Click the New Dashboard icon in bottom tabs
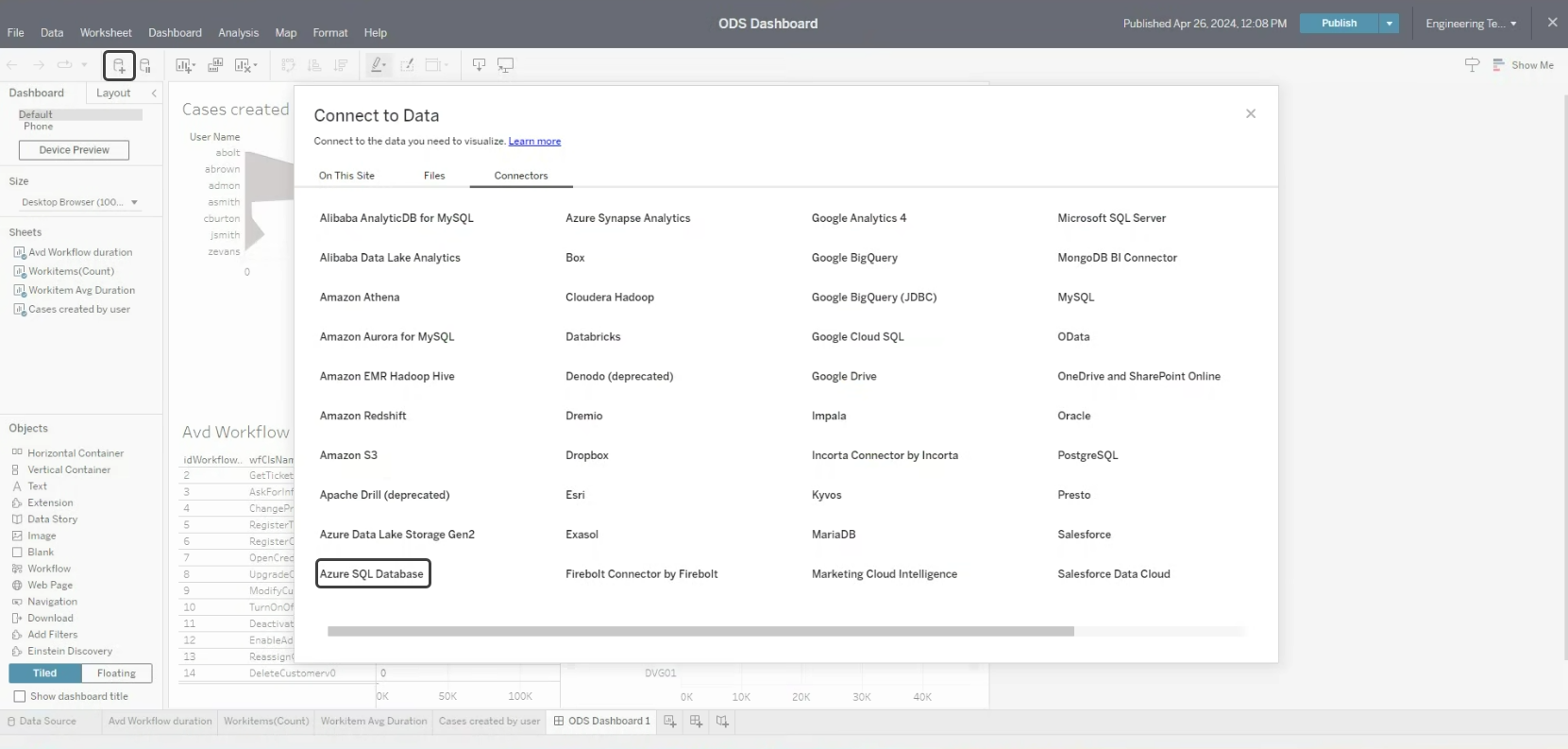The height and width of the screenshot is (749, 1568). coord(697,722)
